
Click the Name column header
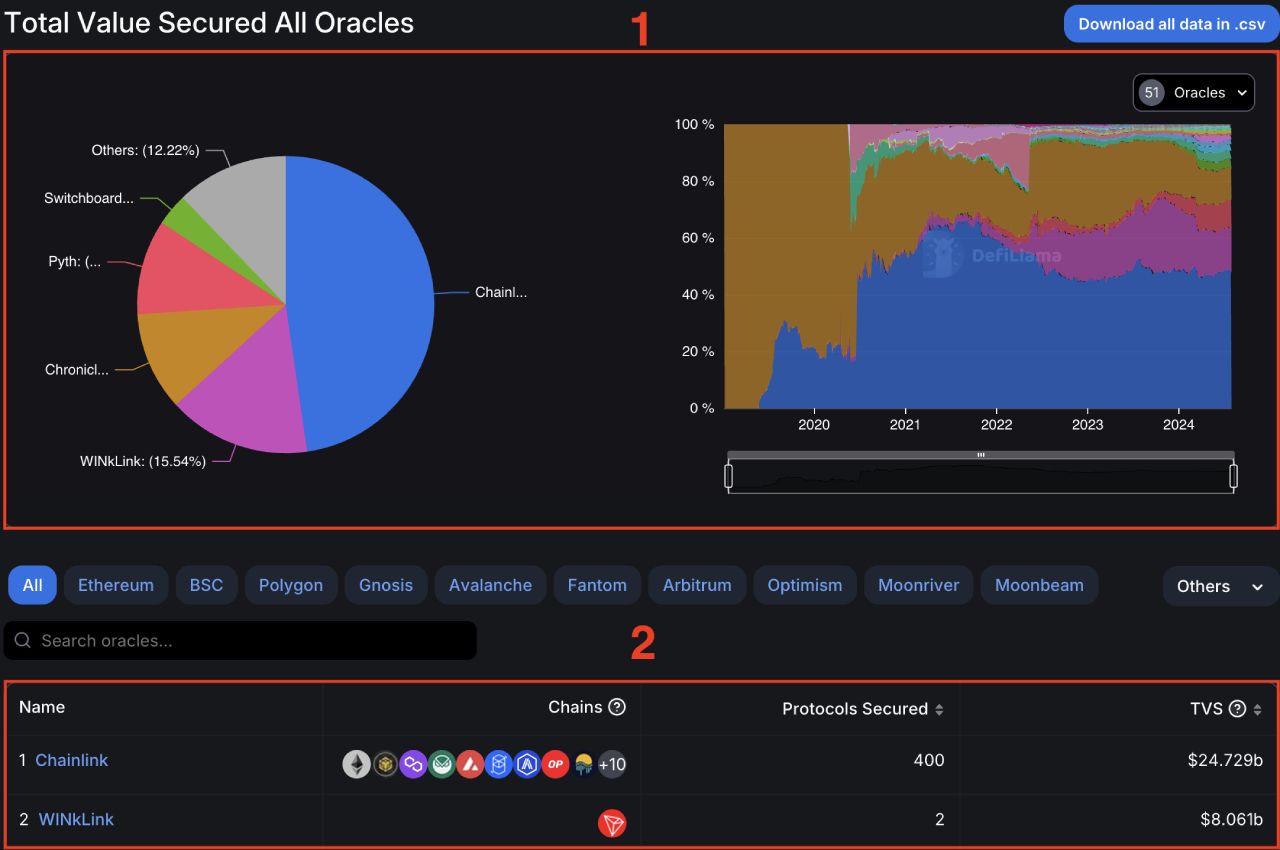(x=42, y=707)
